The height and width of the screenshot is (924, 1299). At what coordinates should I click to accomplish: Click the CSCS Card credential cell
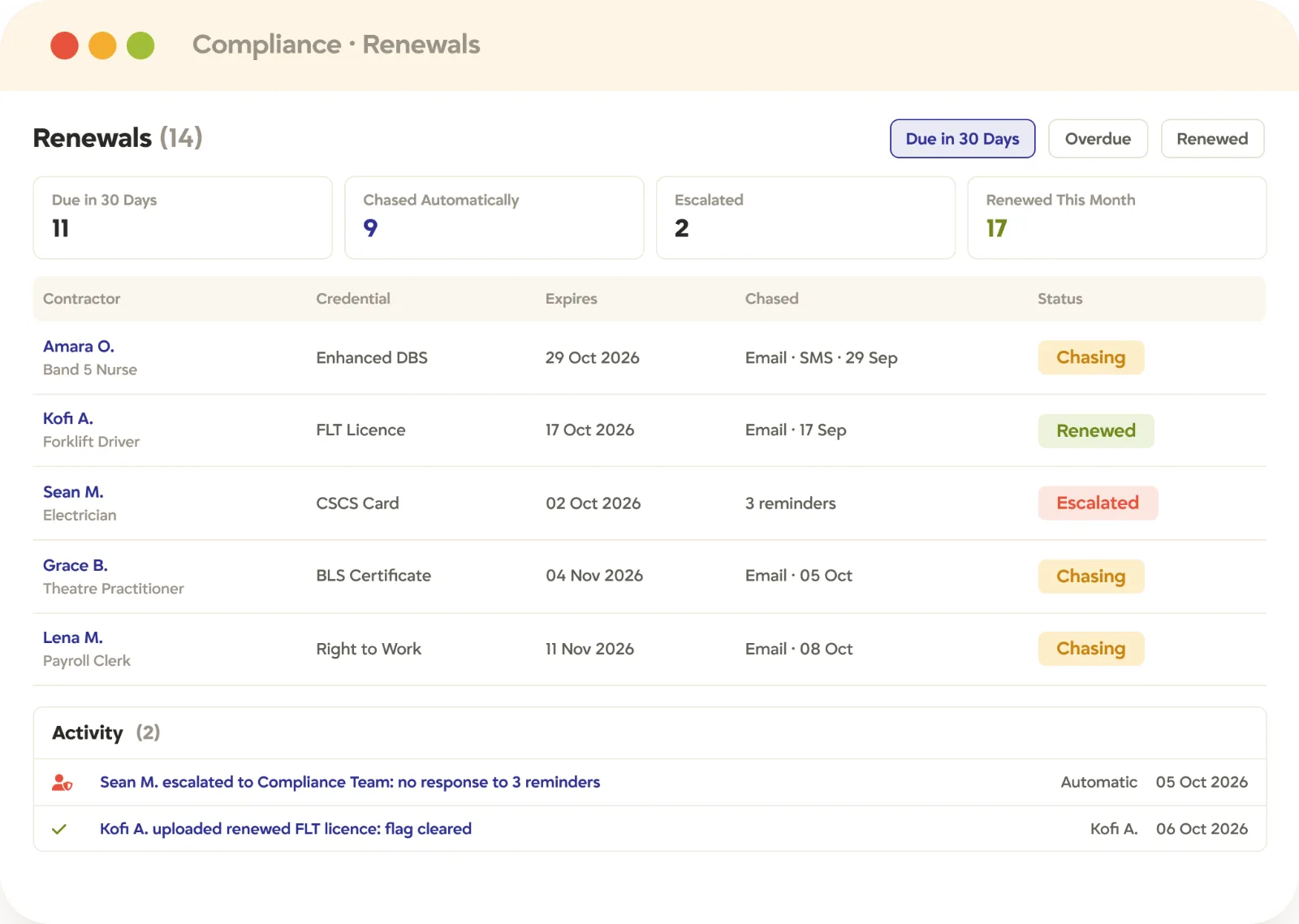coord(358,503)
